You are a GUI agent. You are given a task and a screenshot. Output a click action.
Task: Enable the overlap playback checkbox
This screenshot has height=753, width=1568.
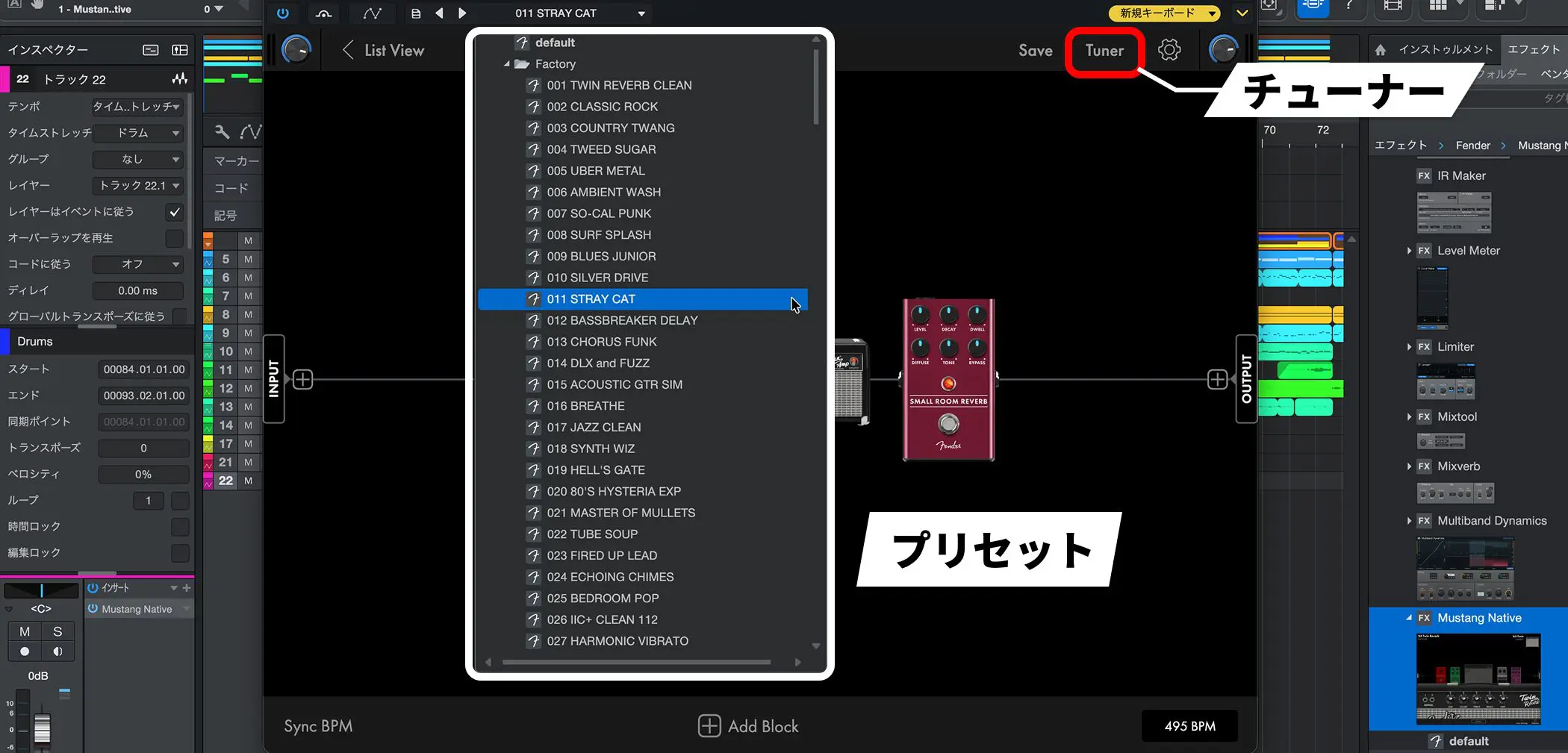click(x=175, y=238)
